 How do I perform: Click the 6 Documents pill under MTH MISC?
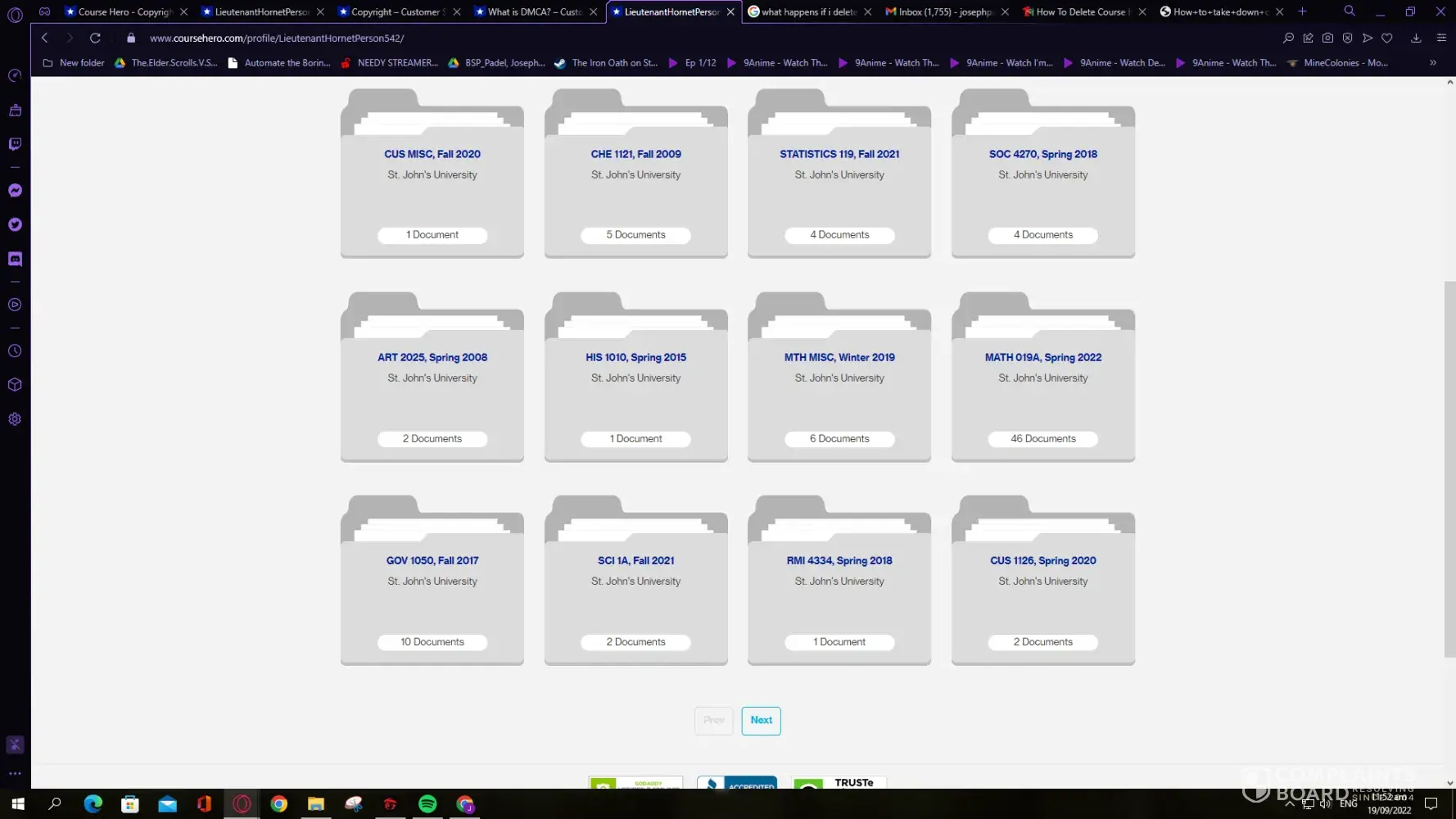pyautogui.click(x=839, y=439)
